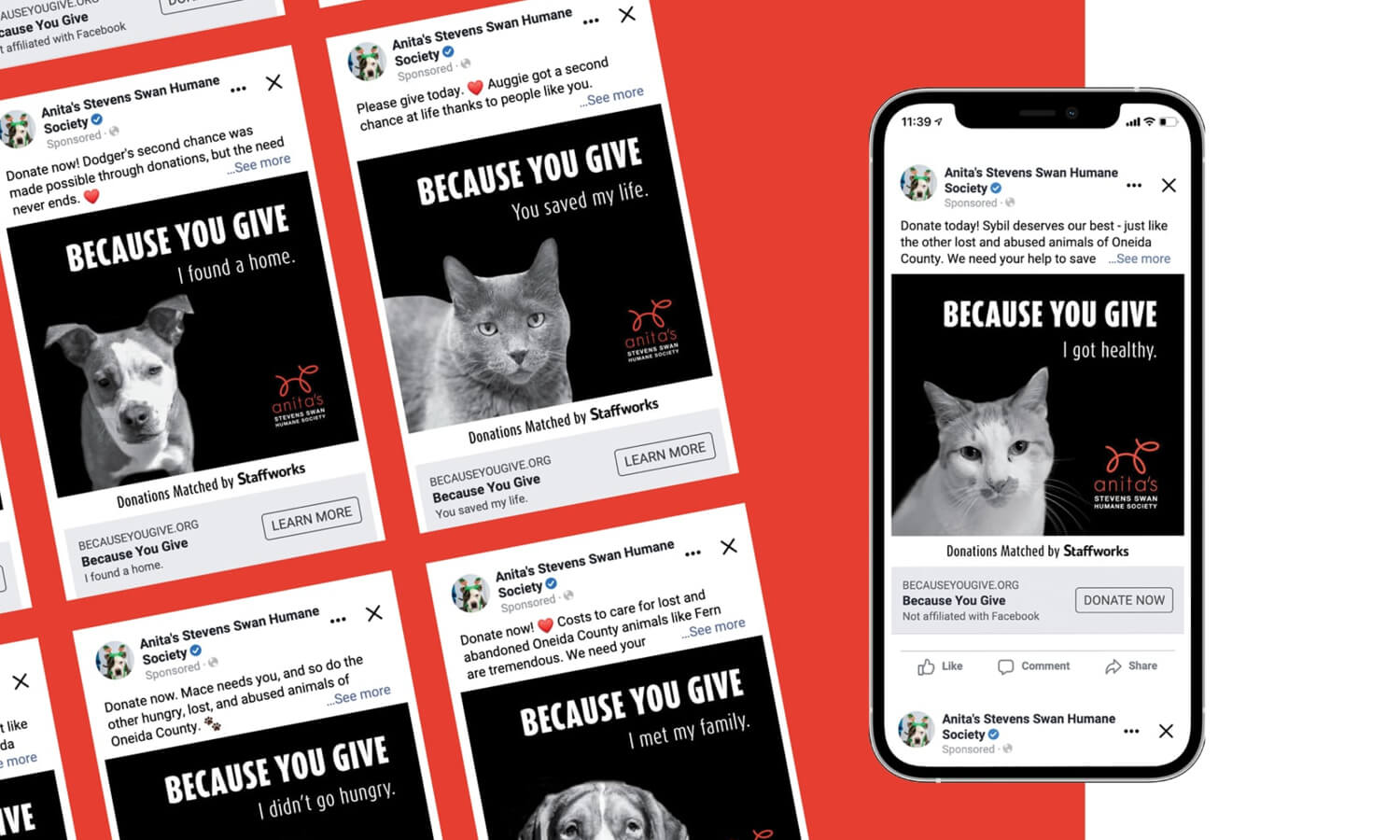Tap the Comment bubble icon on phone post
The height and width of the screenshot is (840, 1400).
point(1005,666)
